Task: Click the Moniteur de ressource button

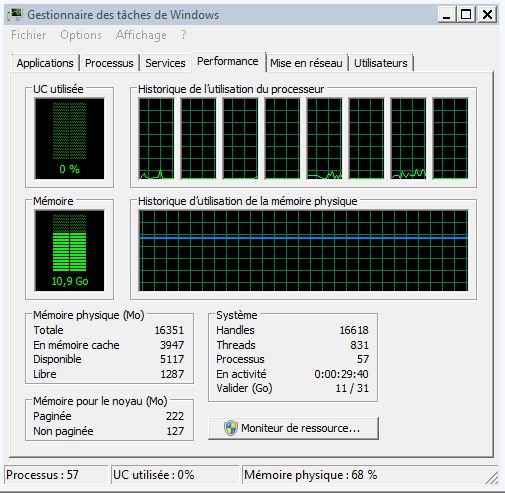Action: [x=293, y=428]
